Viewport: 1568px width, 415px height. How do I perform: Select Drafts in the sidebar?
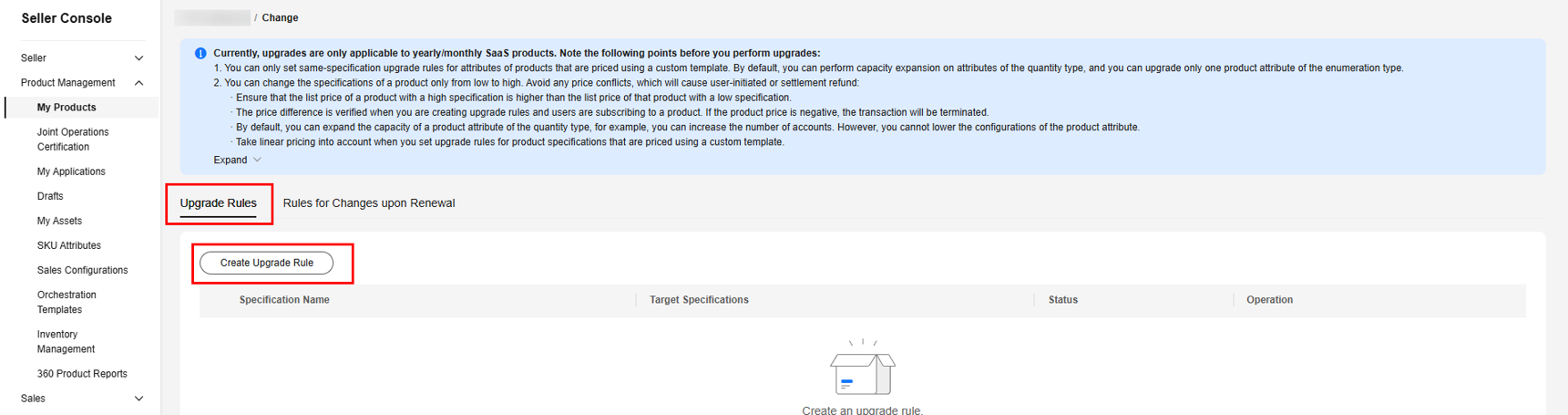tap(50, 196)
